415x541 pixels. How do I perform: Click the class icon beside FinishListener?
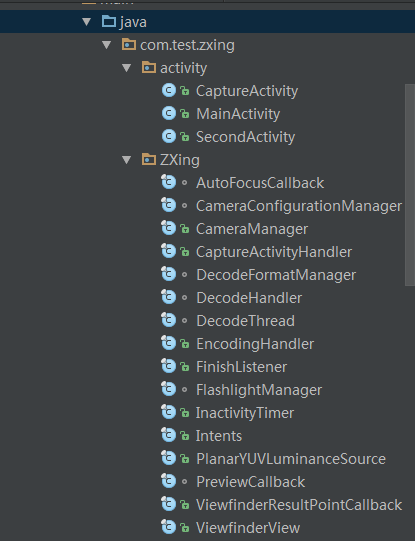(x=169, y=366)
